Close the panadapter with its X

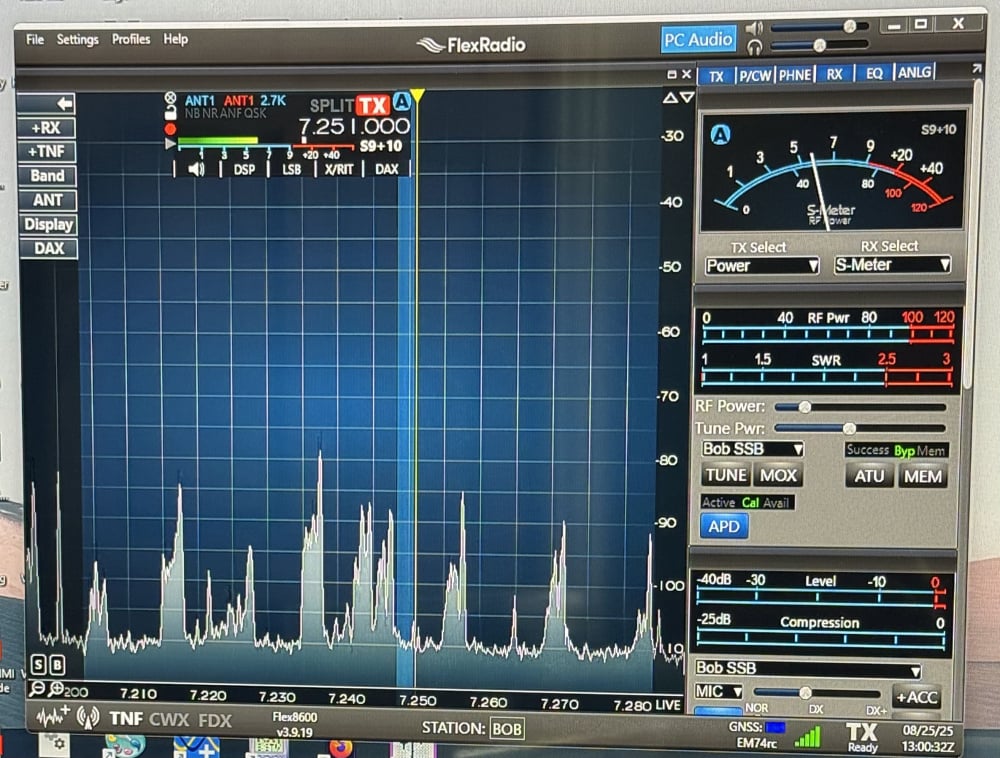tap(686, 75)
